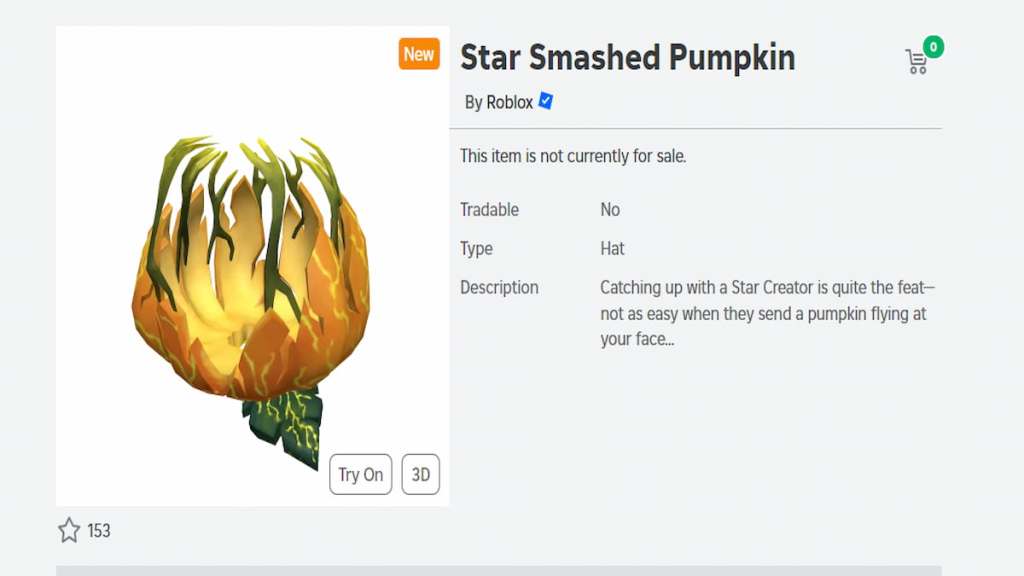This screenshot has height=576, width=1024.
Task: Toggle between 2D and 3D preview
Action: 420,474
